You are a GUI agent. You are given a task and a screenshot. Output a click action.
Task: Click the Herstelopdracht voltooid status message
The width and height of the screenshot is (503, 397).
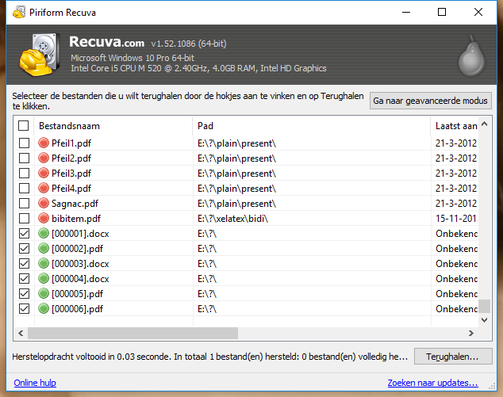[x=210, y=357]
